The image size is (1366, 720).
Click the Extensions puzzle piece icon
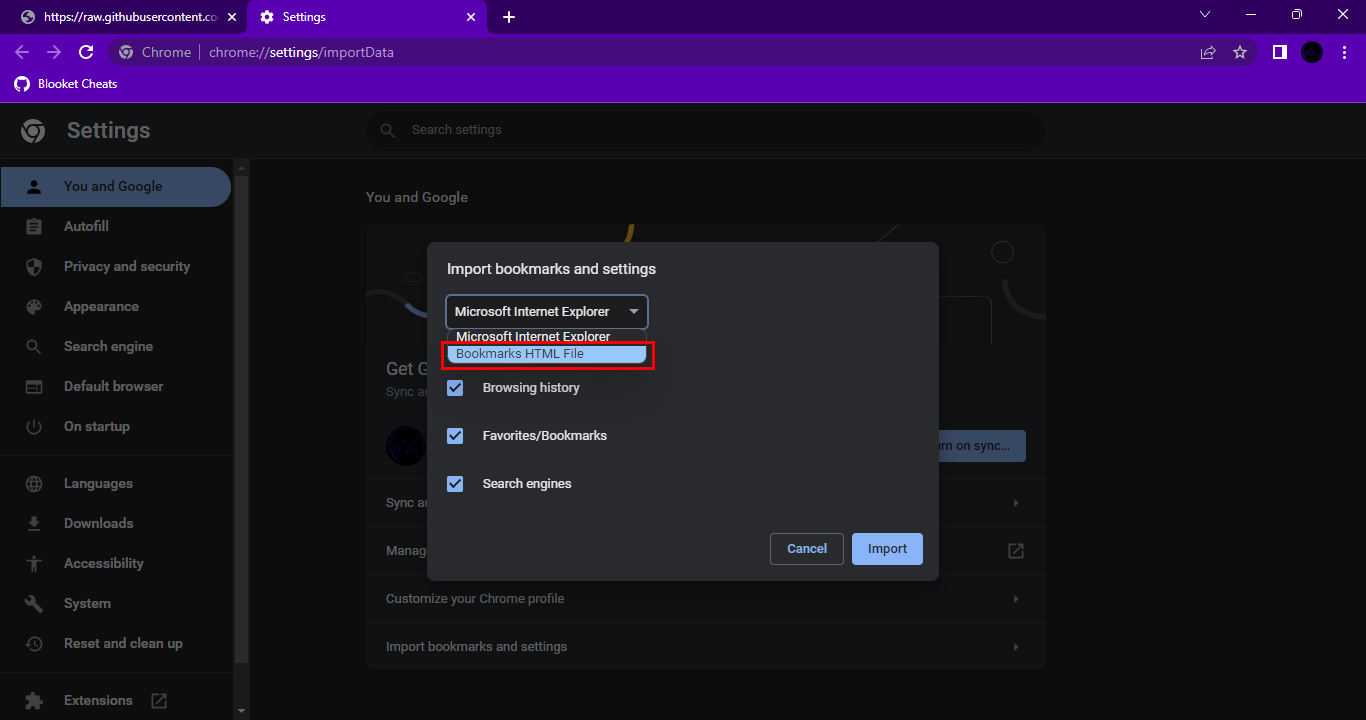(34, 700)
